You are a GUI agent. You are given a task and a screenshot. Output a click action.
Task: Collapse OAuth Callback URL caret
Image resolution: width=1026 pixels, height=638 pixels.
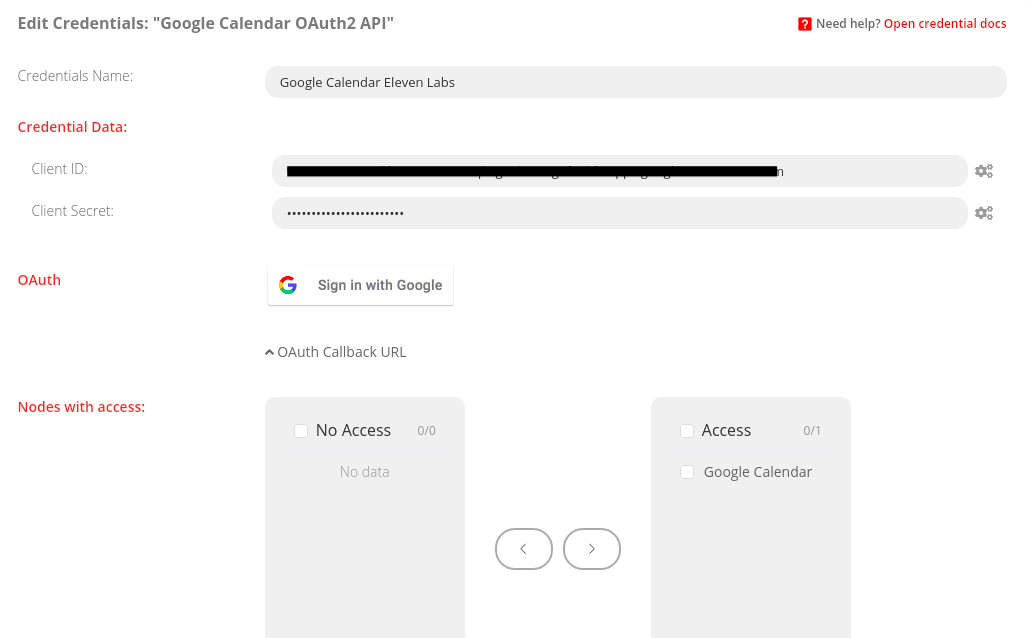269,352
